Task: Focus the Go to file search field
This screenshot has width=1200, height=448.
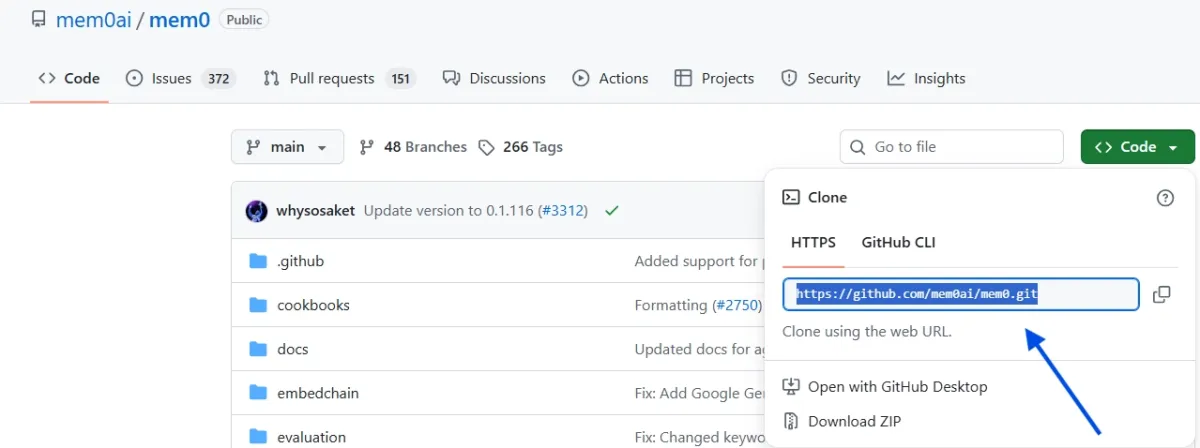Action: (951, 147)
